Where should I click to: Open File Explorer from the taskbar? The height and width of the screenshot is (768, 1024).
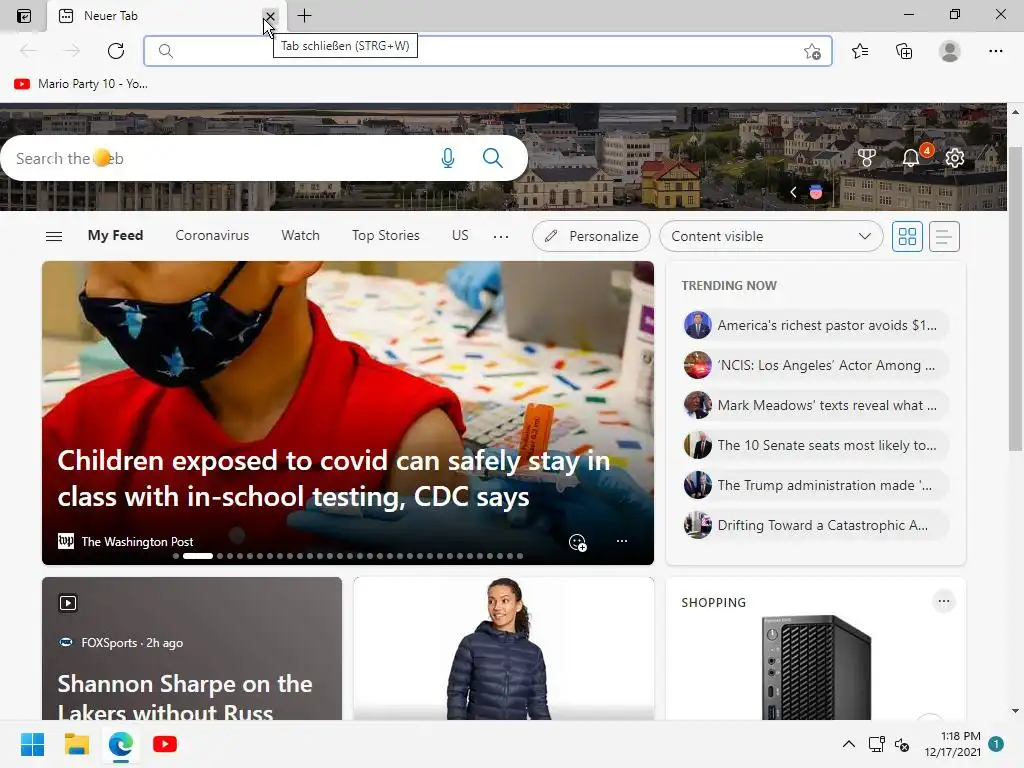(76, 744)
